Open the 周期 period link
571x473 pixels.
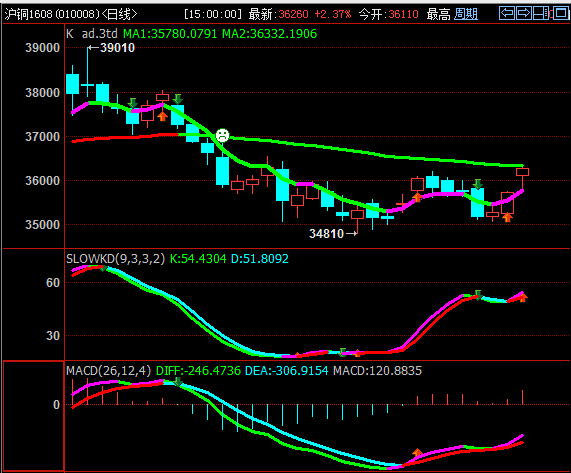(x=466, y=14)
